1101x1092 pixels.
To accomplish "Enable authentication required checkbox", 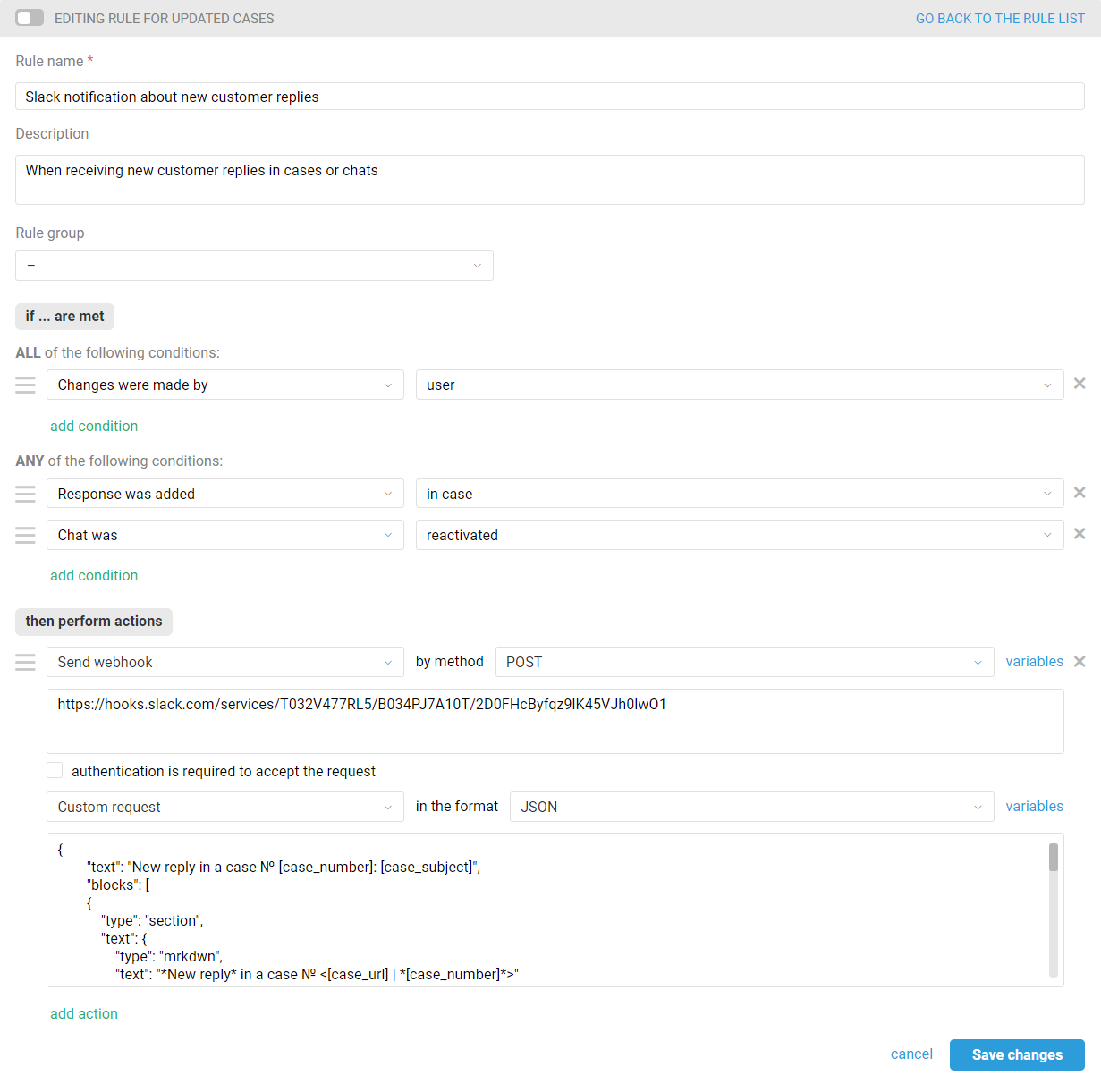I will point(55,770).
